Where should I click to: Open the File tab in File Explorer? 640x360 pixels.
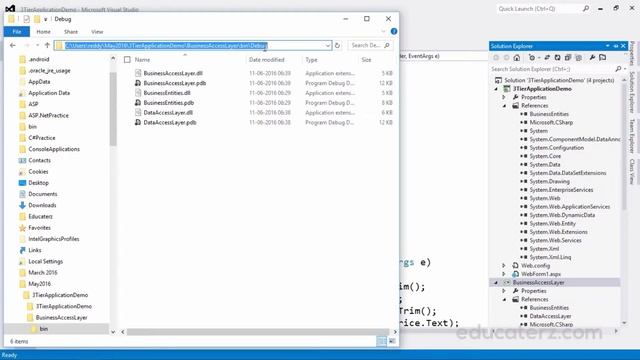pyautogui.click(x=17, y=31)
